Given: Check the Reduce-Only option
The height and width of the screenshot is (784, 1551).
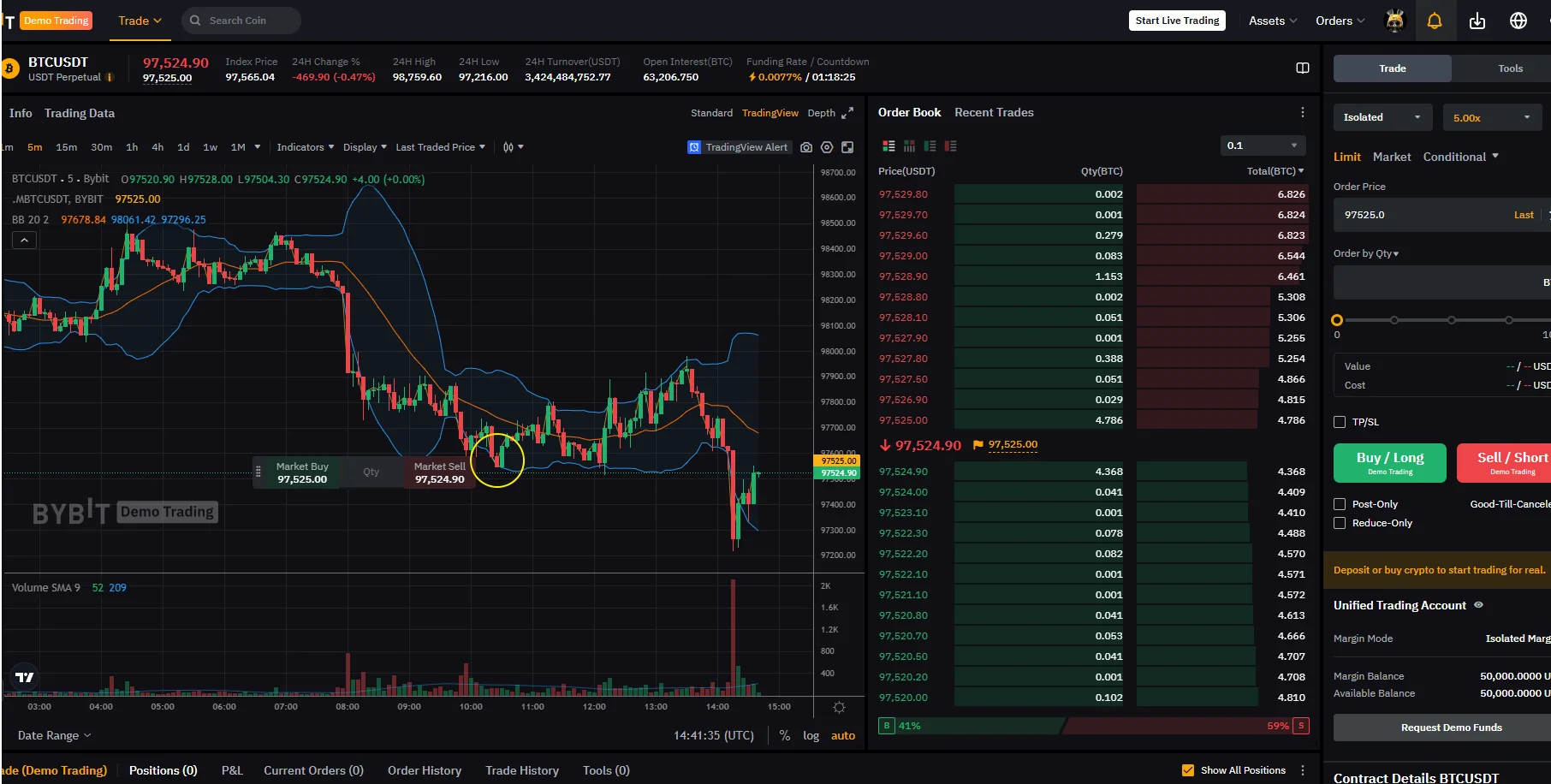Looking at the screenshot, I should click(x=1340, y=523).
